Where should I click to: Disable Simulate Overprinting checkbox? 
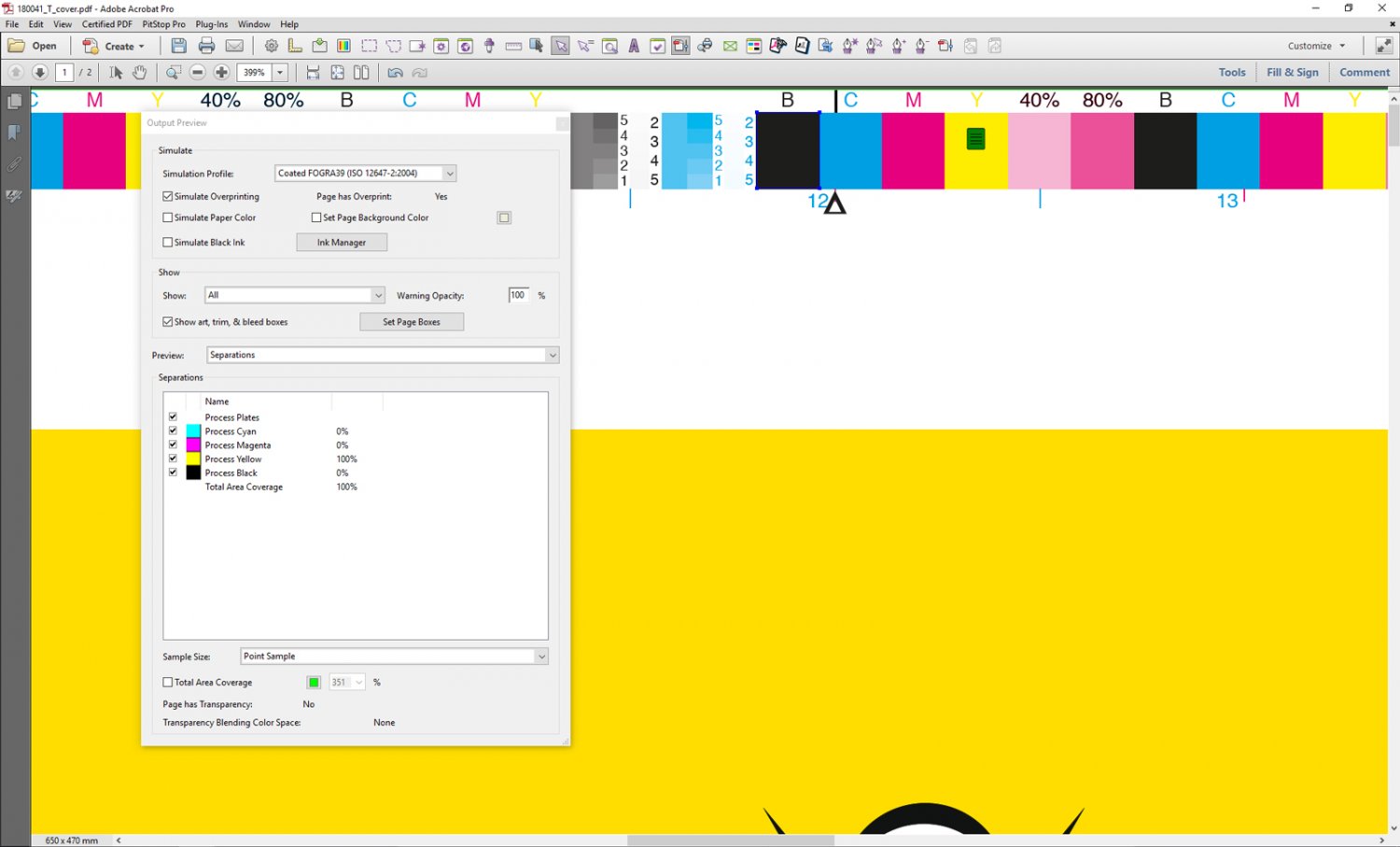168,196
